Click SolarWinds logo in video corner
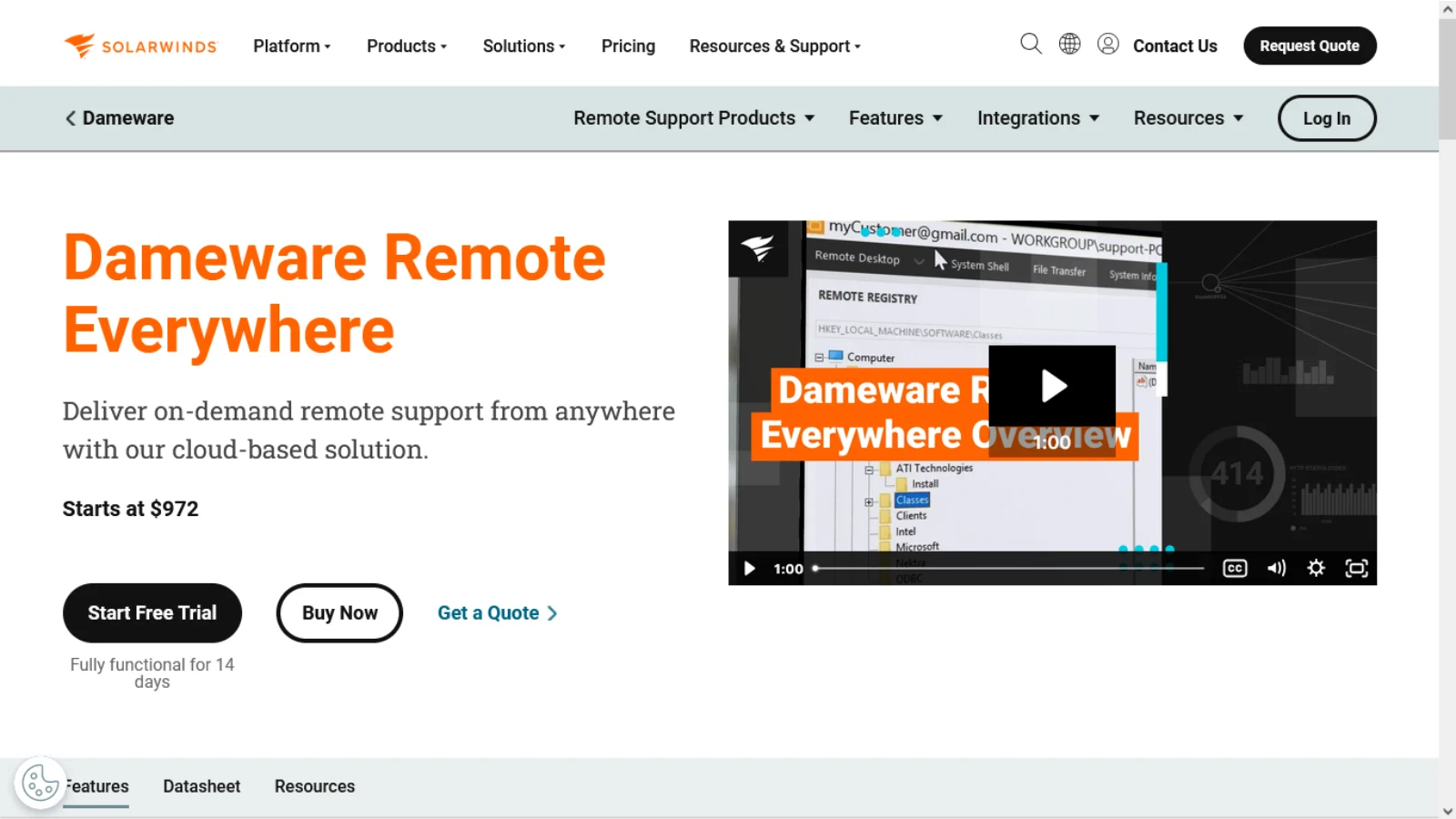The width and height of the screenshot is (1456, 819). pos(757,248)
